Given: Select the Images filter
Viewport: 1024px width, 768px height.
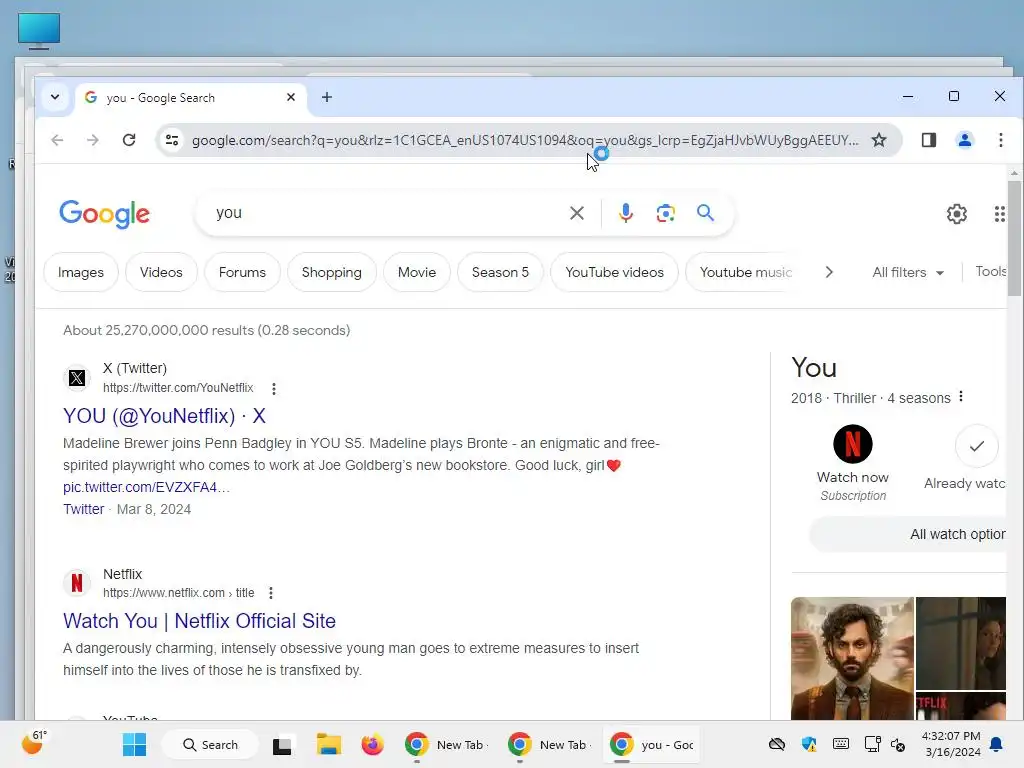Looking at the screenshot, I should click(81, 272).
